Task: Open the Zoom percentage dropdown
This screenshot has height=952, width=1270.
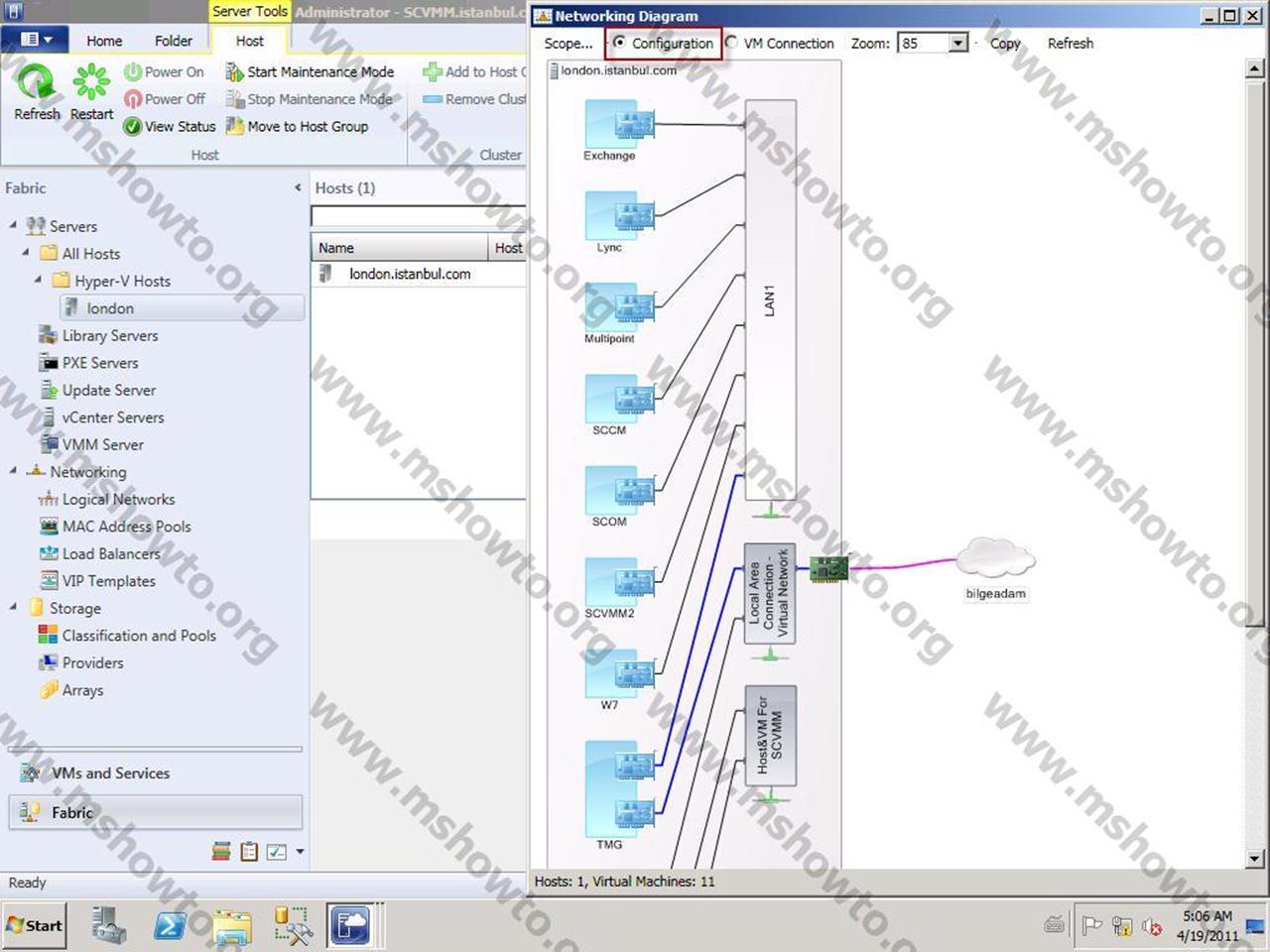Action: pyautogui.click(x=957, y=43)
